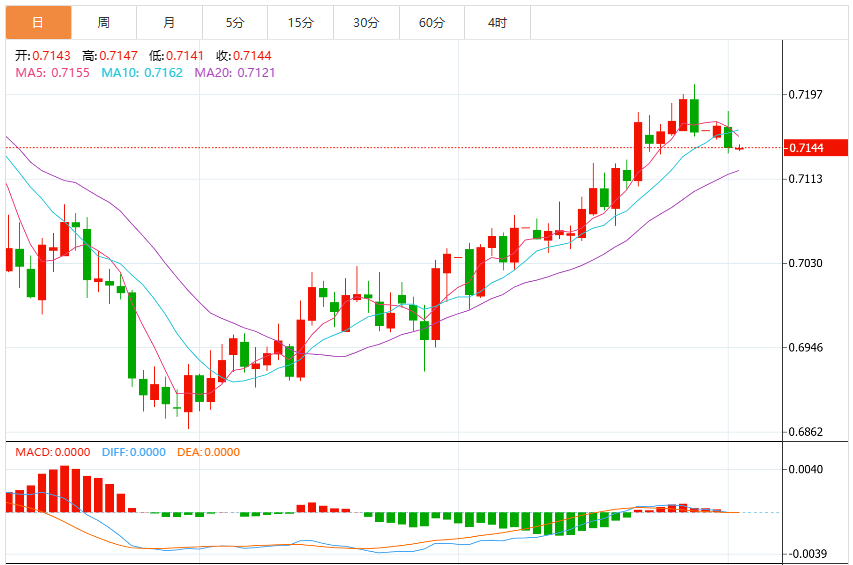Viewport: 853px width, 565px height.
Task: Click the DIFF indicator label
Action: 134,452
